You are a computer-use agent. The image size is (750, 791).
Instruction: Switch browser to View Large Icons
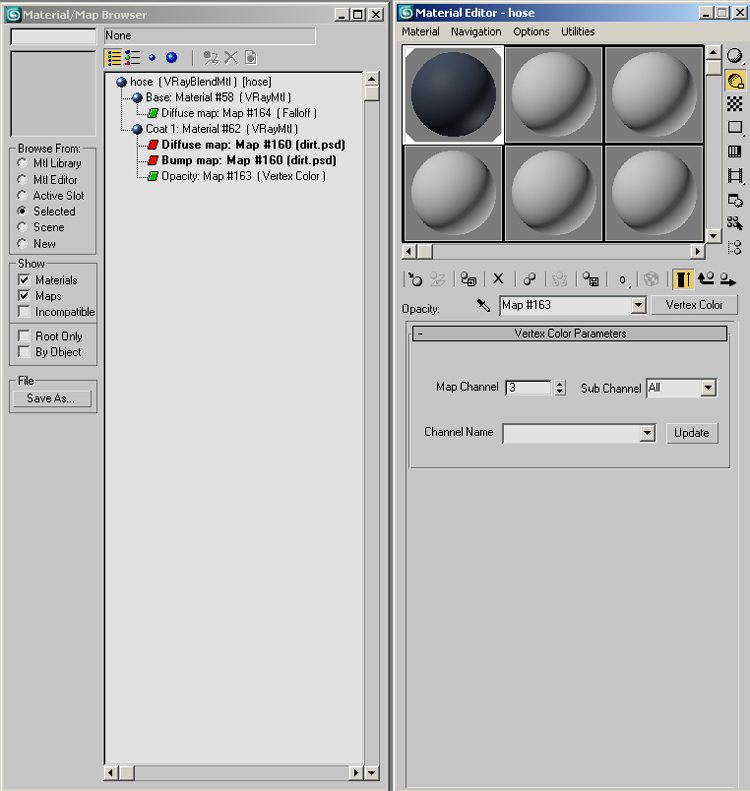pyautogui.click(x=171, y=58)
